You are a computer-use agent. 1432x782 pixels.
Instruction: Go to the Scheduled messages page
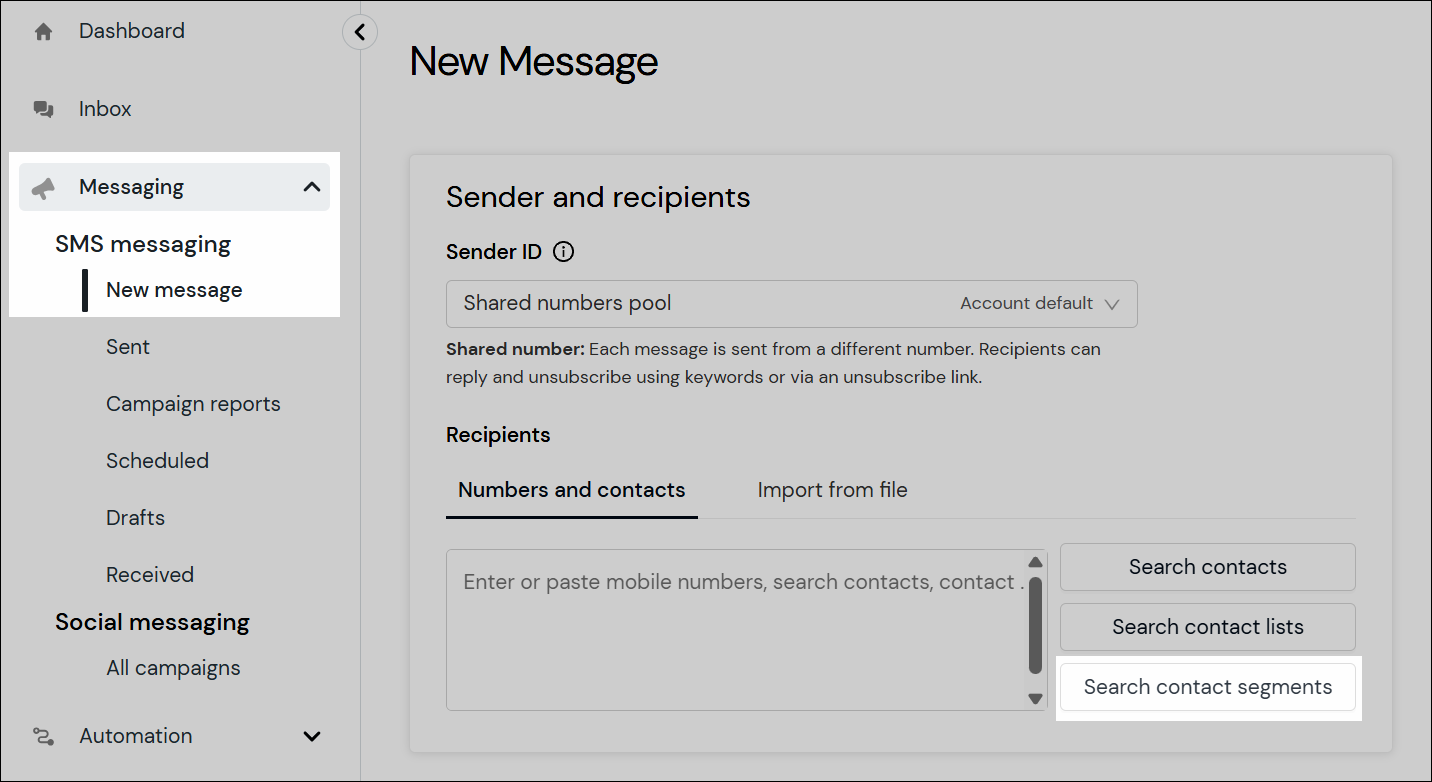tap(157, 460)
